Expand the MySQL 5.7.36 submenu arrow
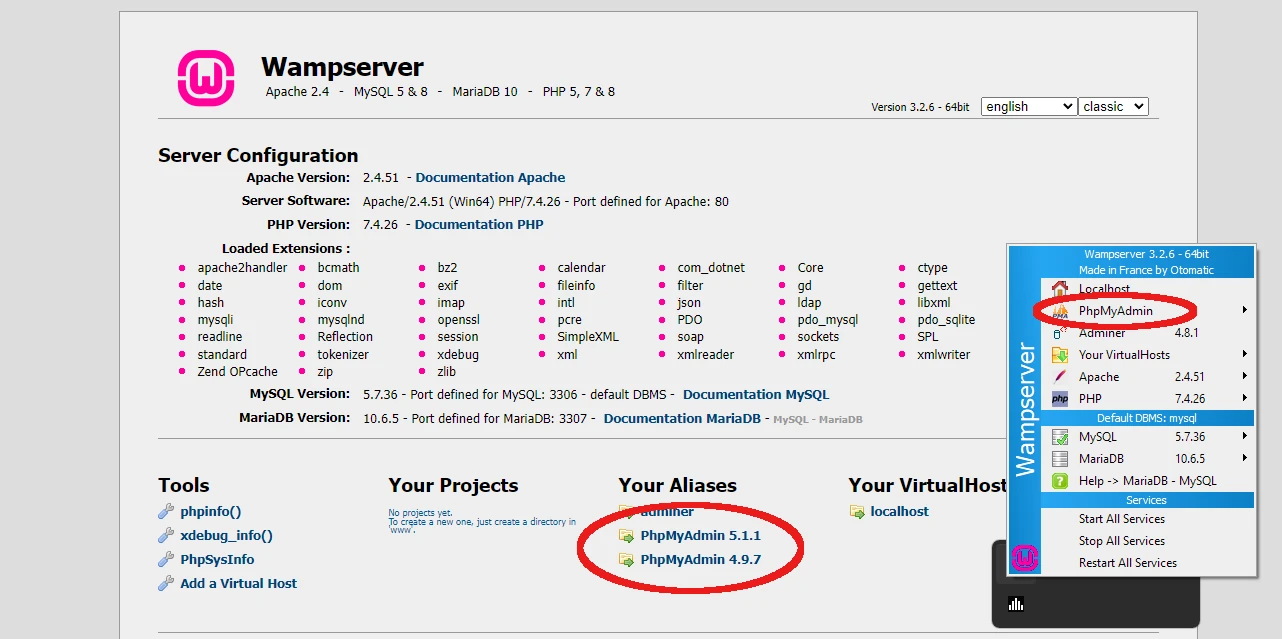1282x639 pixels. tap(1245, 437)
